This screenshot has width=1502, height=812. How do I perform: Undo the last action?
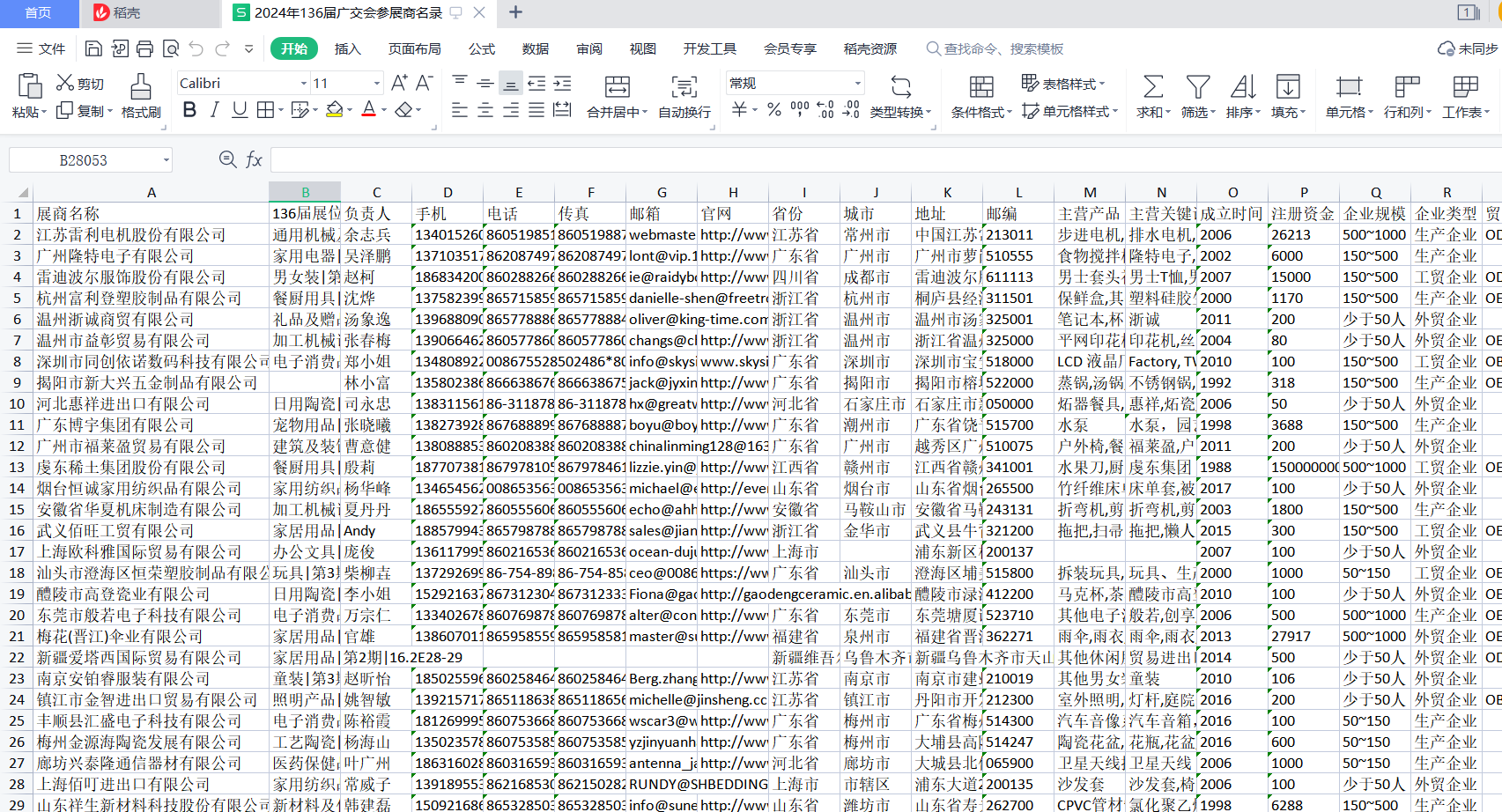pos(196,48)
